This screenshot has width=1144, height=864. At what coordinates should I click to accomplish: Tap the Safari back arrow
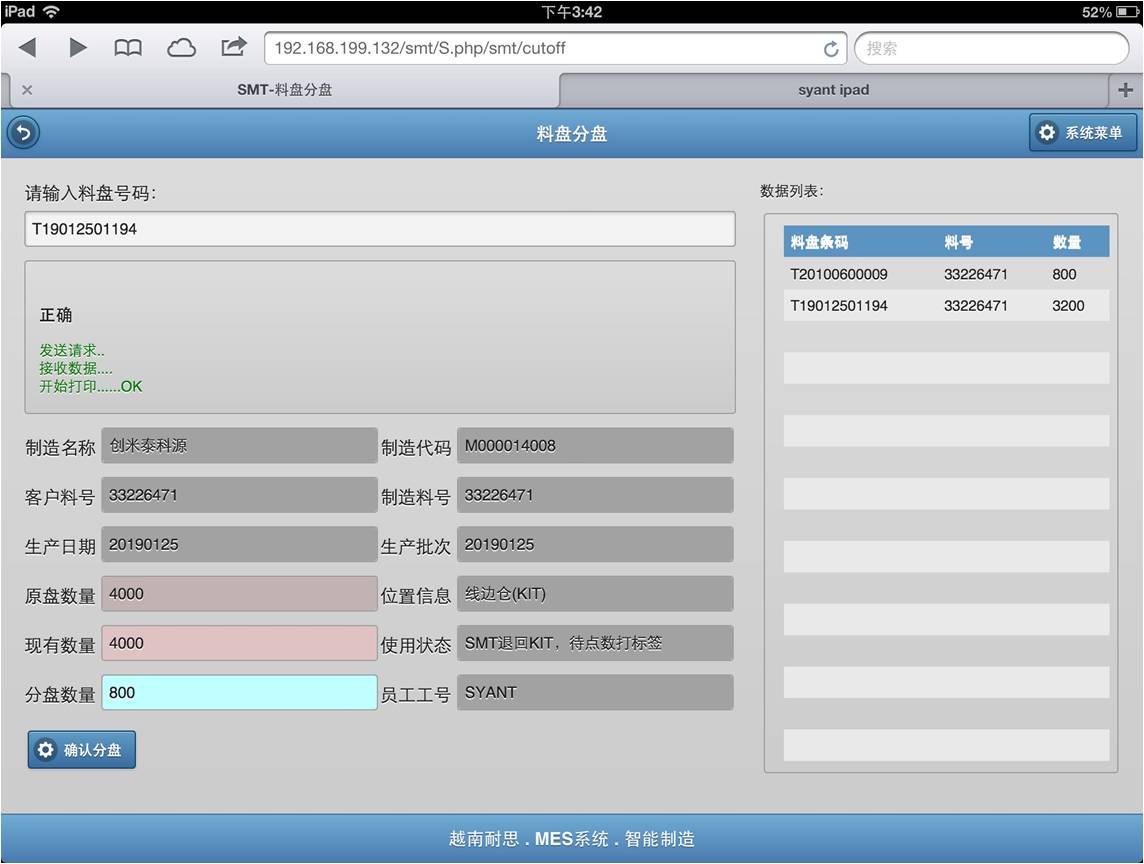click(28, 48)
